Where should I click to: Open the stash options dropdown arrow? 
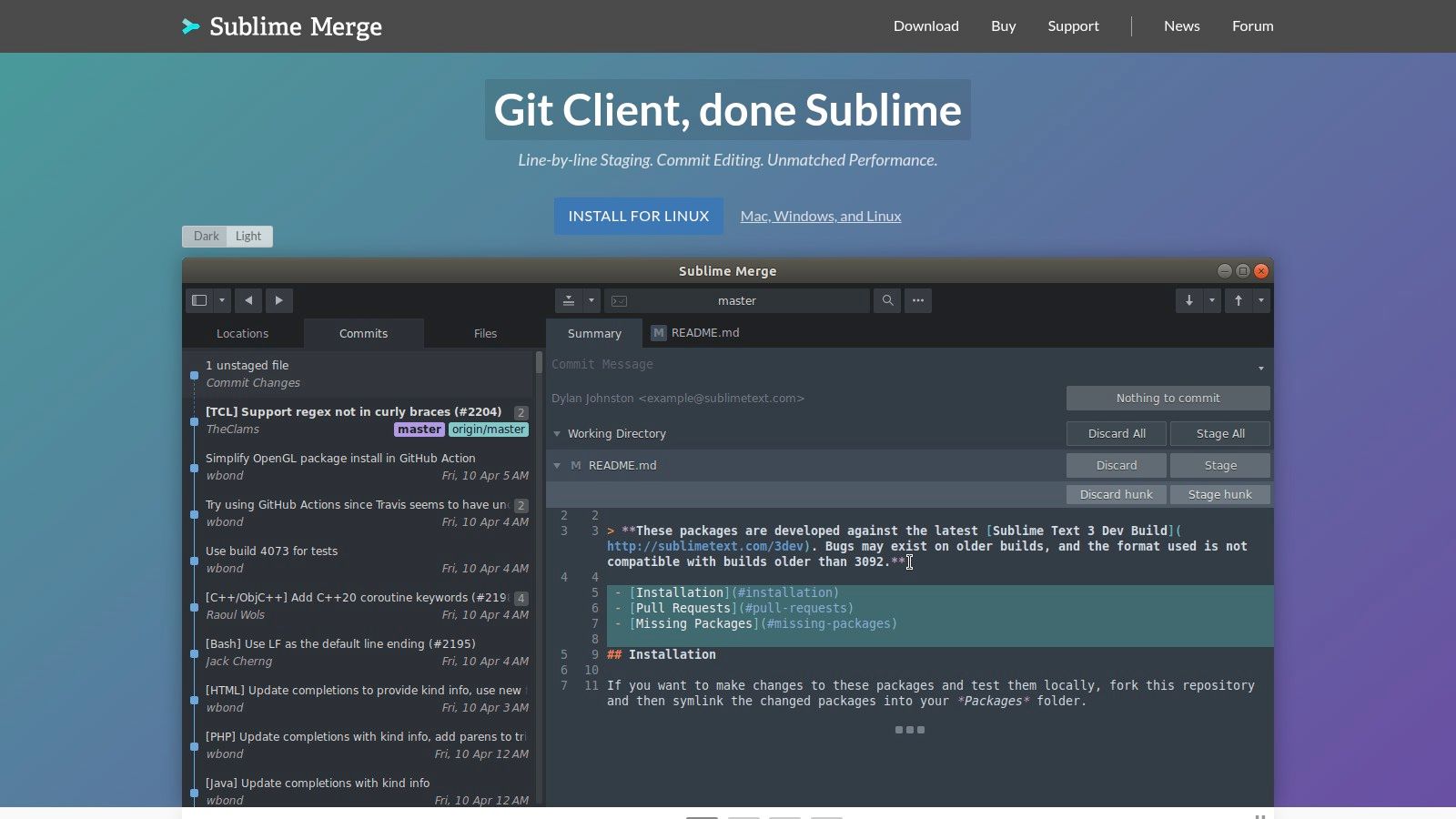tap(591, 300)
